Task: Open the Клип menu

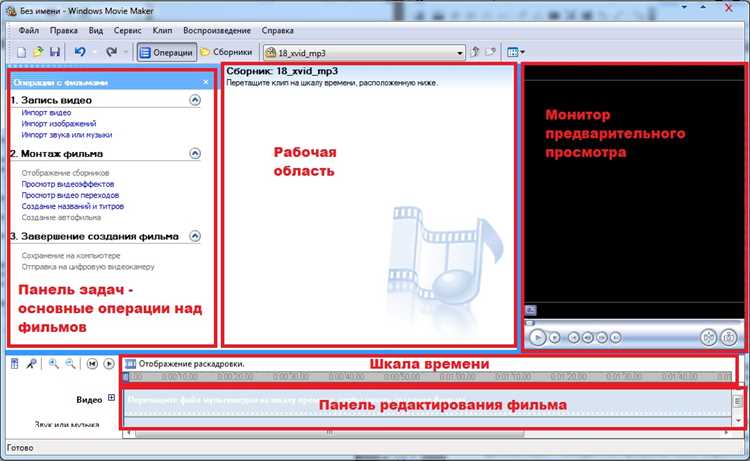Action: pos(162,30)
